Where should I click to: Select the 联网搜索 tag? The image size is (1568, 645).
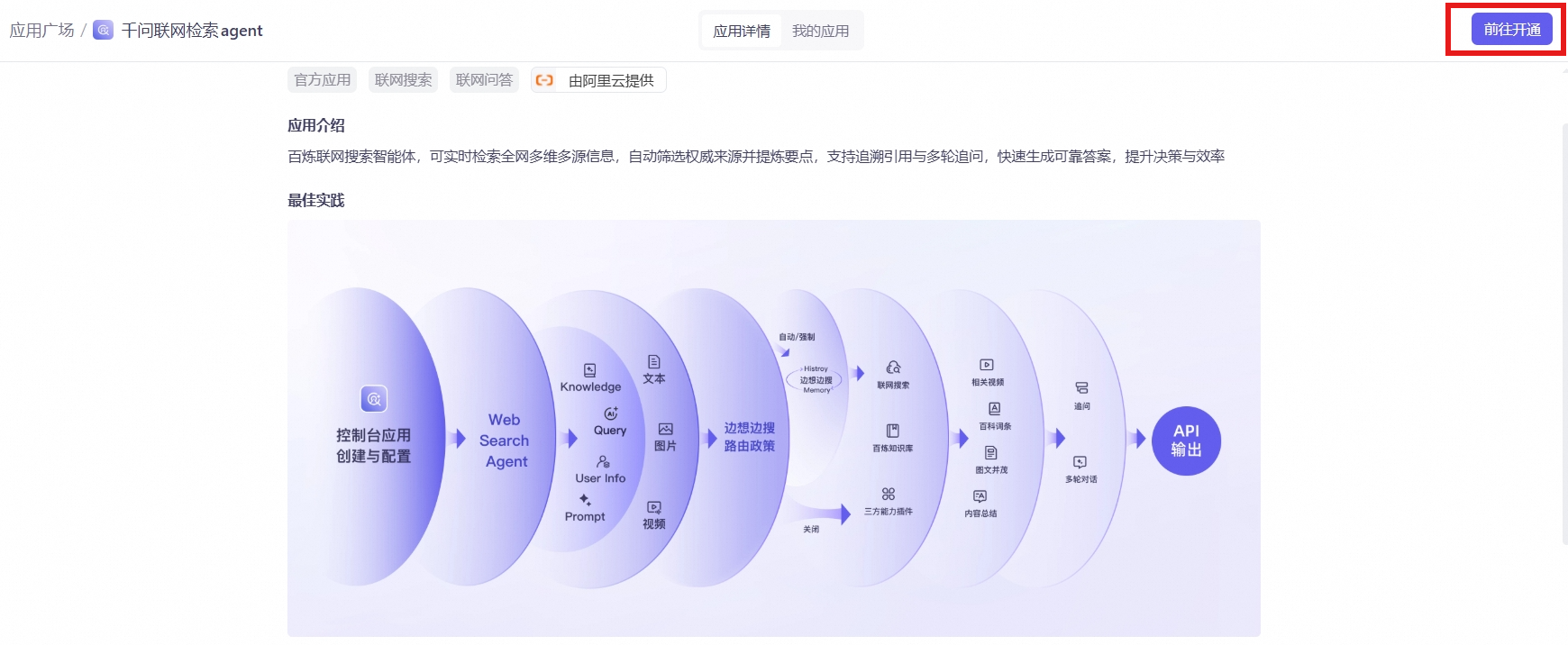click(x=403, y=80)
